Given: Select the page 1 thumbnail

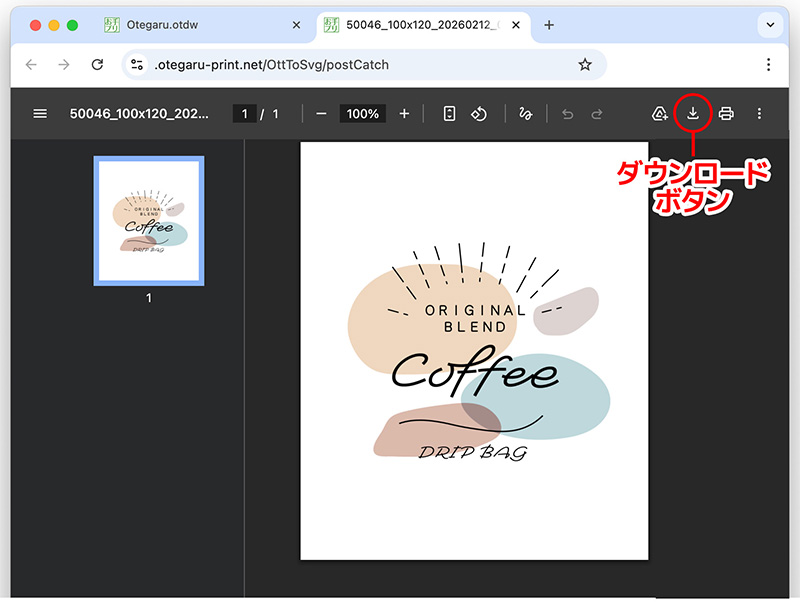Looking at the screenshot, I should coord(149,221).
